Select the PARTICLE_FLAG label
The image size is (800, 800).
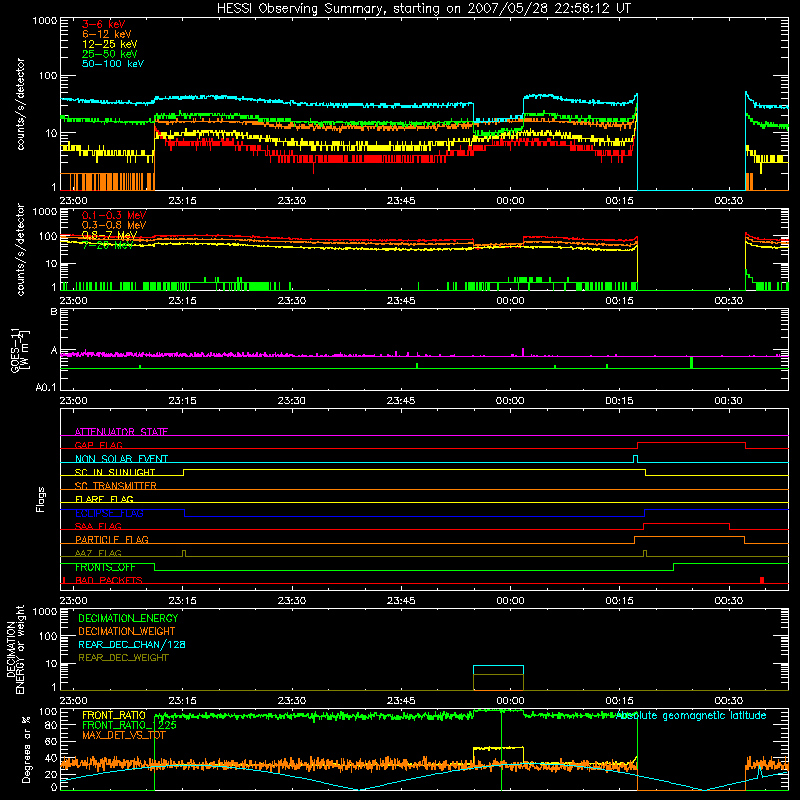[x=112, y=539]
